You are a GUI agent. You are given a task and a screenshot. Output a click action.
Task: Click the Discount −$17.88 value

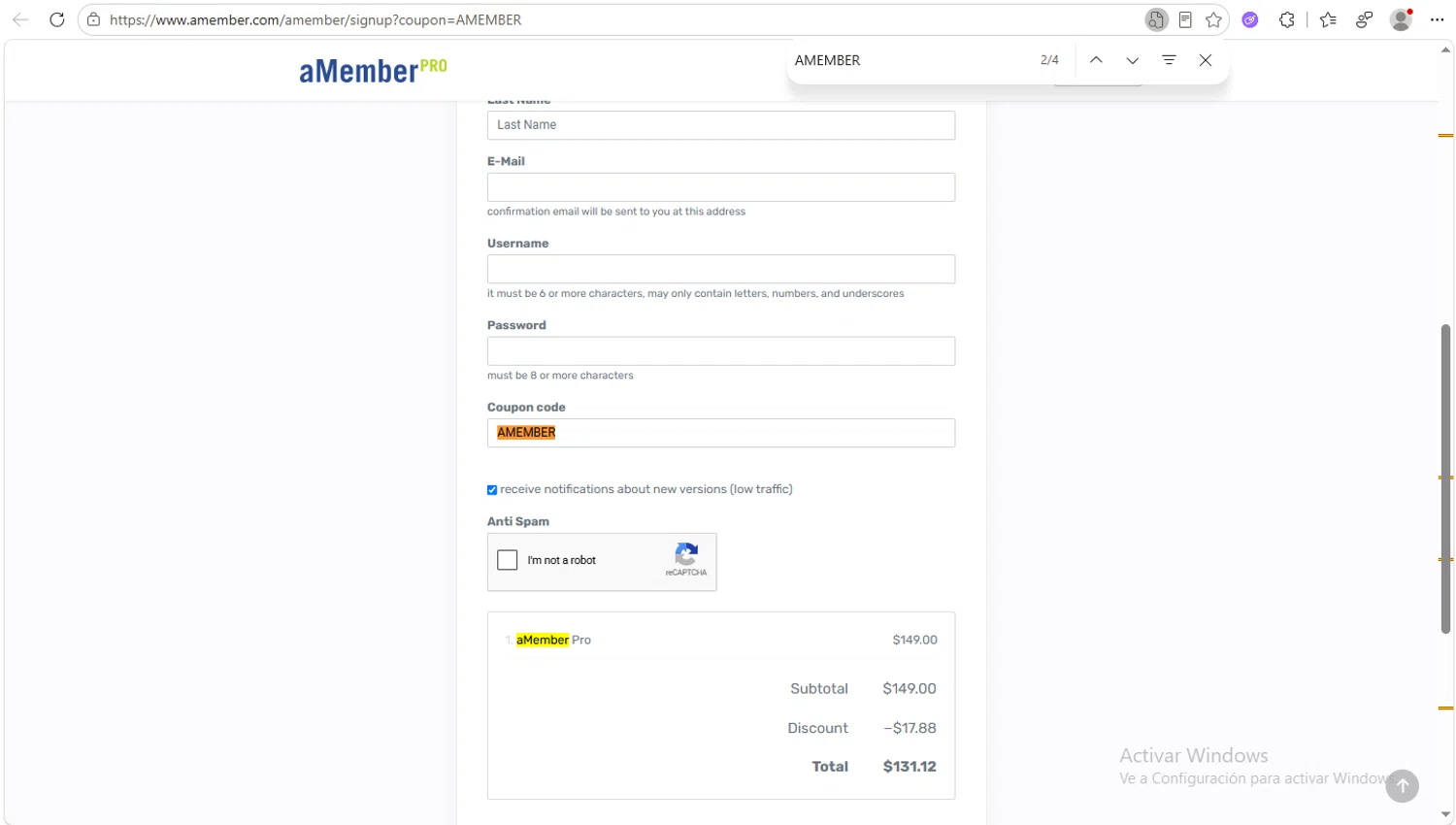tap(910, 728)
